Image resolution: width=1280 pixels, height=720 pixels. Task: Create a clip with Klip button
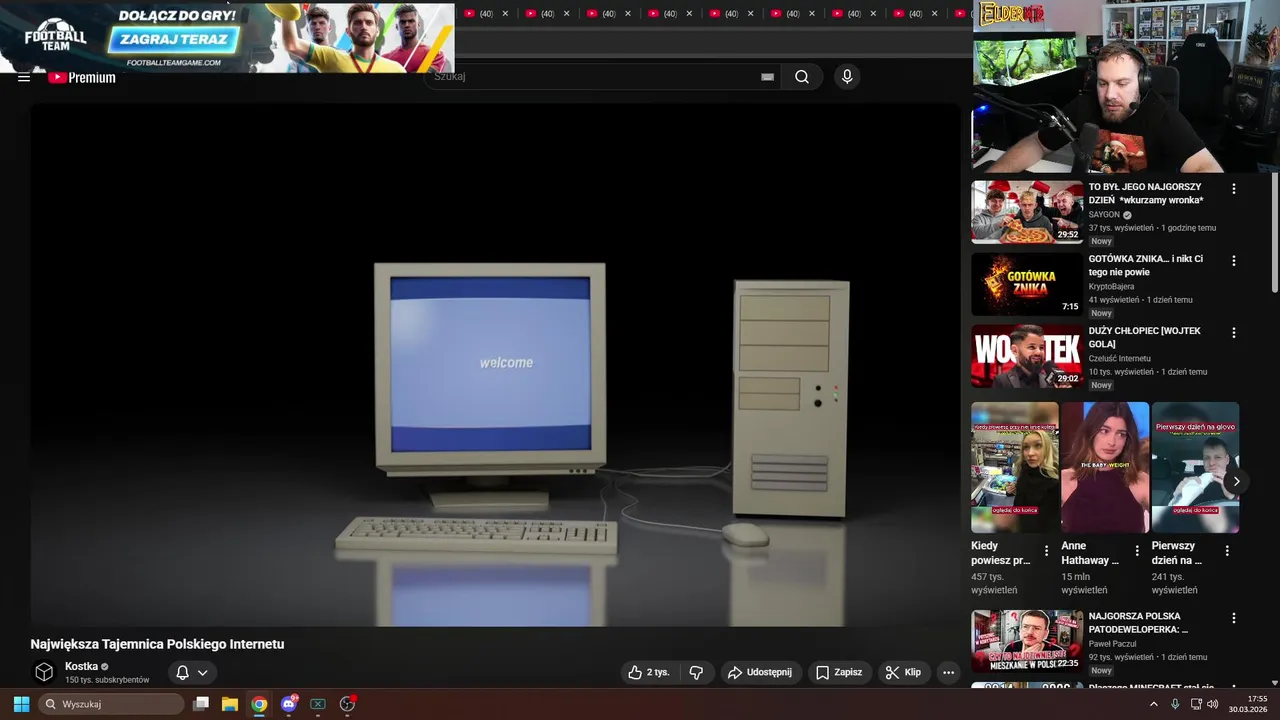point(903,673)
